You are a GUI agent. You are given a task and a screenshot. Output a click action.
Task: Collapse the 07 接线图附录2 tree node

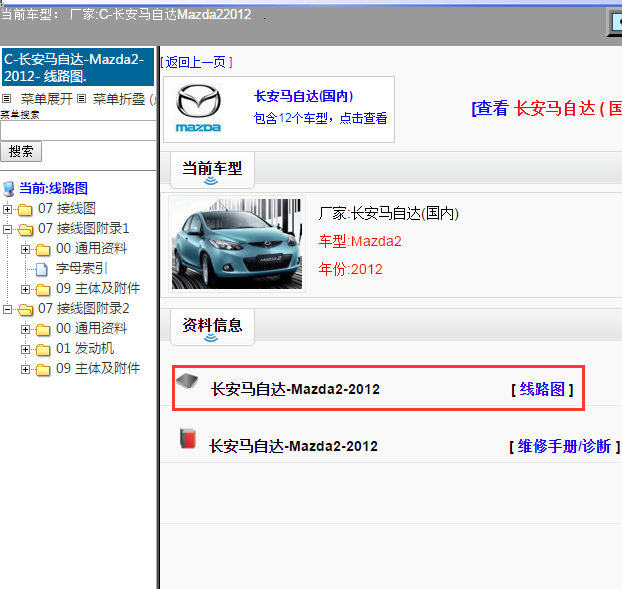8,309
